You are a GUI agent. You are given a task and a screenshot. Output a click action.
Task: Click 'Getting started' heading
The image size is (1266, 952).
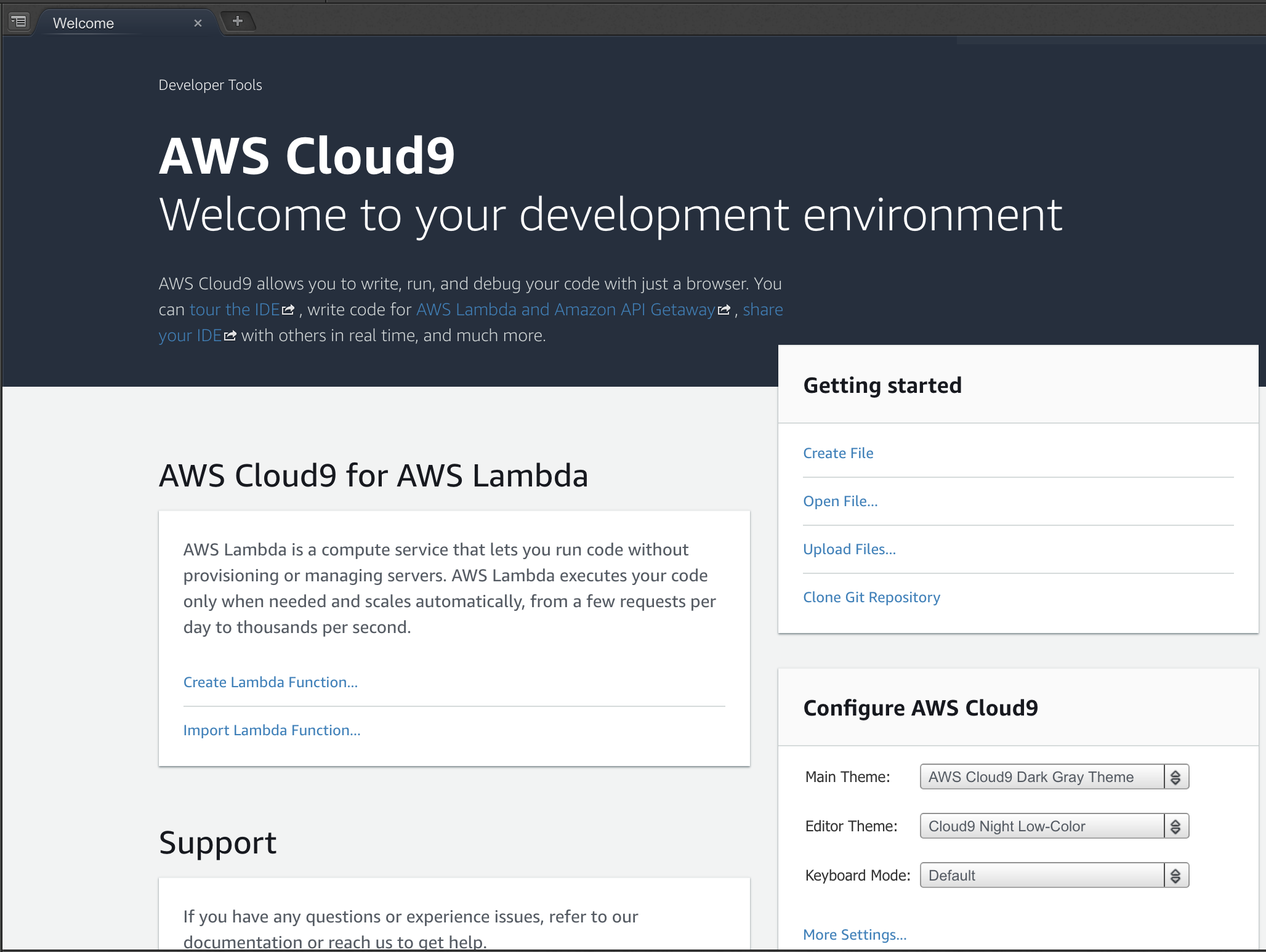[x=882, y=385]
